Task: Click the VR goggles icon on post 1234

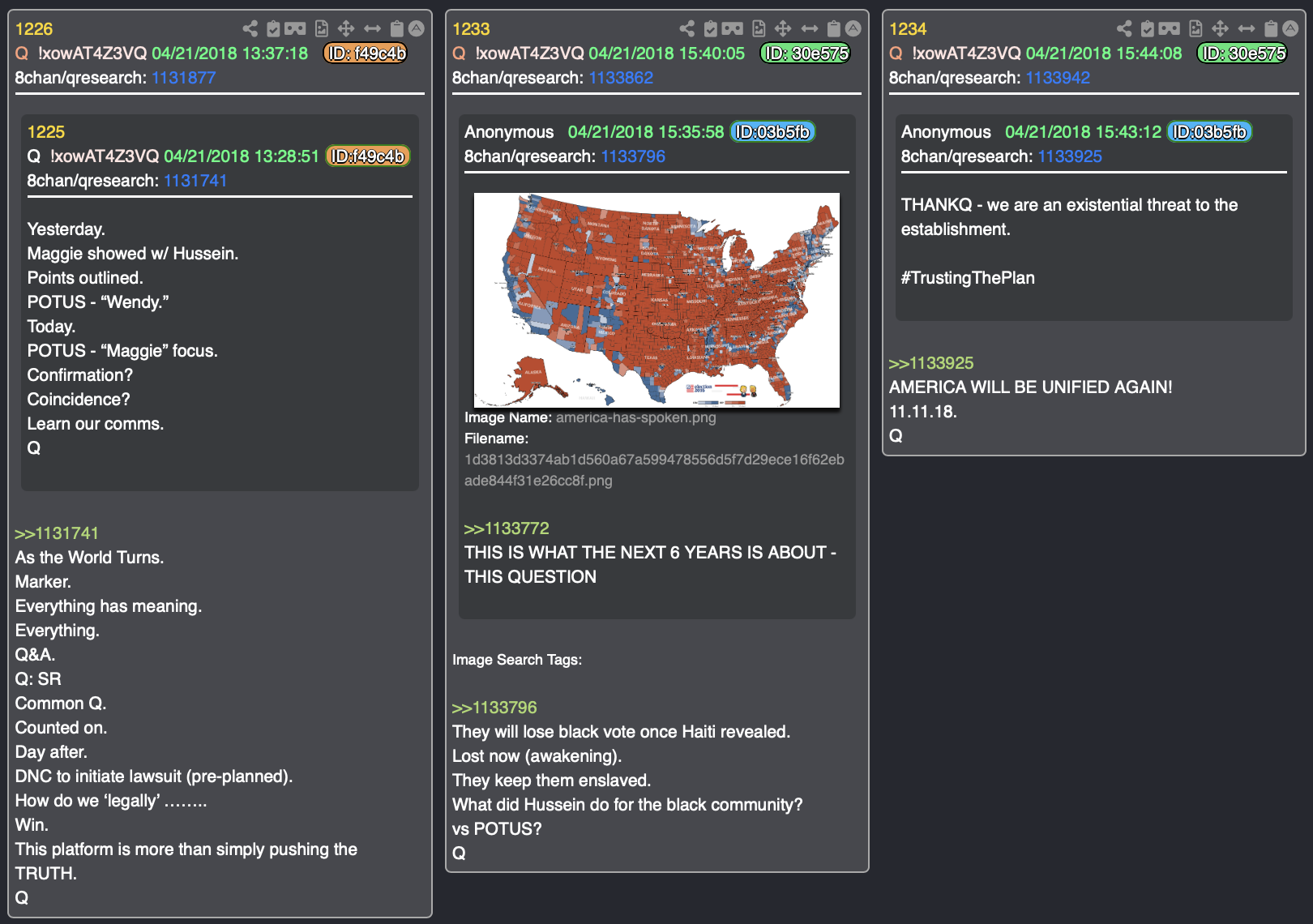Action: click(x=1169, y=29)
